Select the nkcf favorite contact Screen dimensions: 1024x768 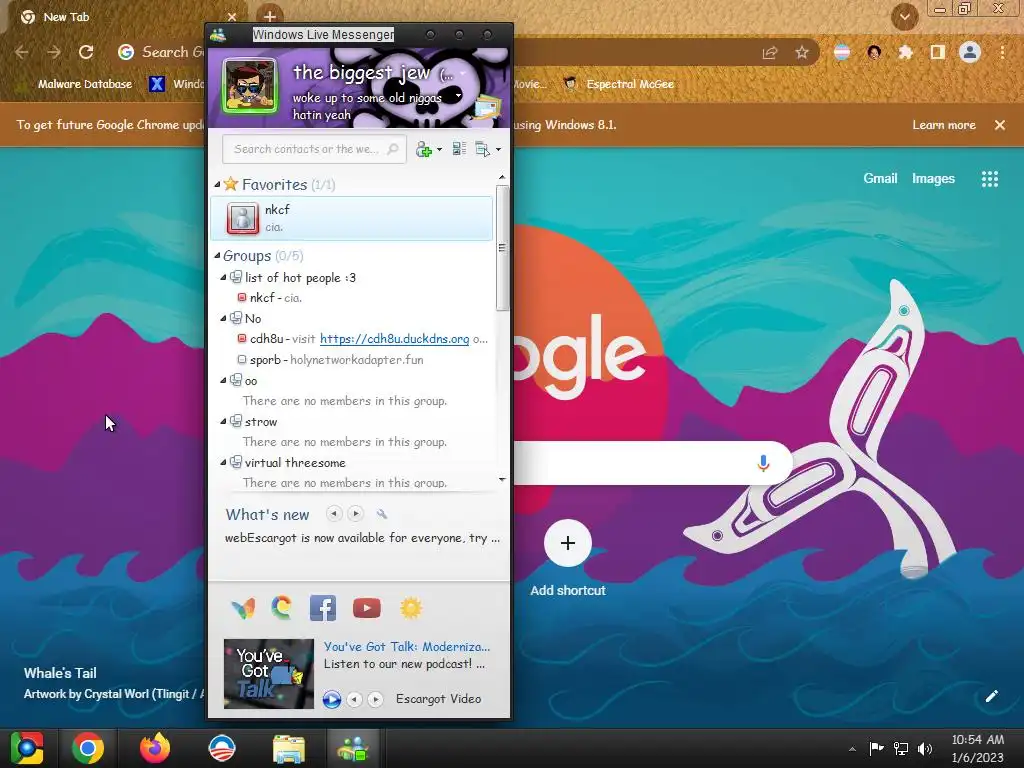pos(351,218)
